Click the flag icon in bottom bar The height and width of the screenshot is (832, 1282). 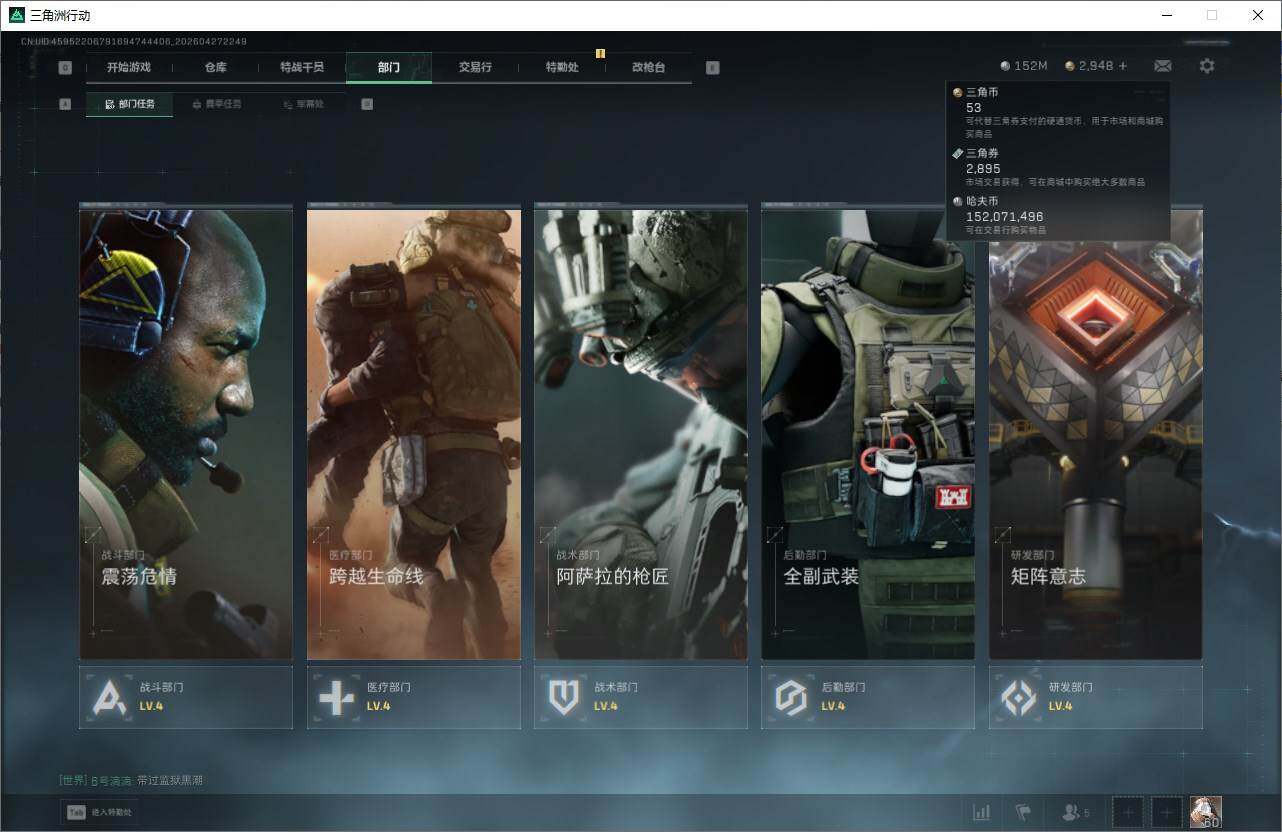[x=1023, y=812]
